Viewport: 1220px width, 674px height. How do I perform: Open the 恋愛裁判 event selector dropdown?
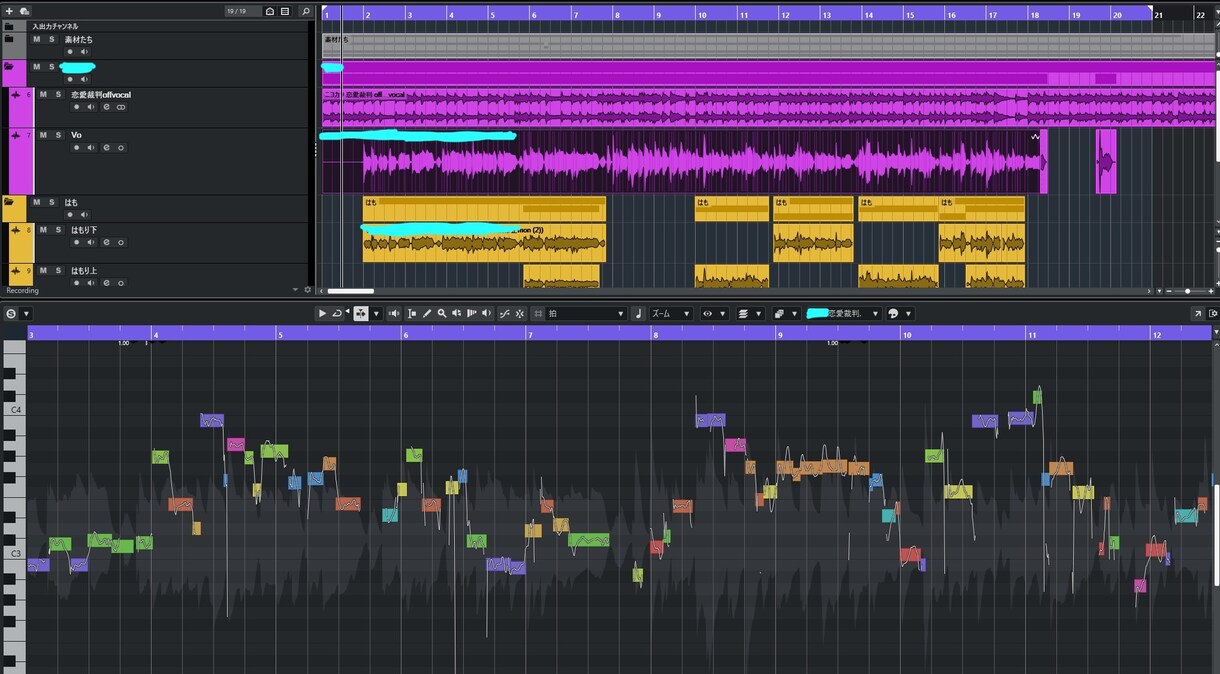coord(843,313)
